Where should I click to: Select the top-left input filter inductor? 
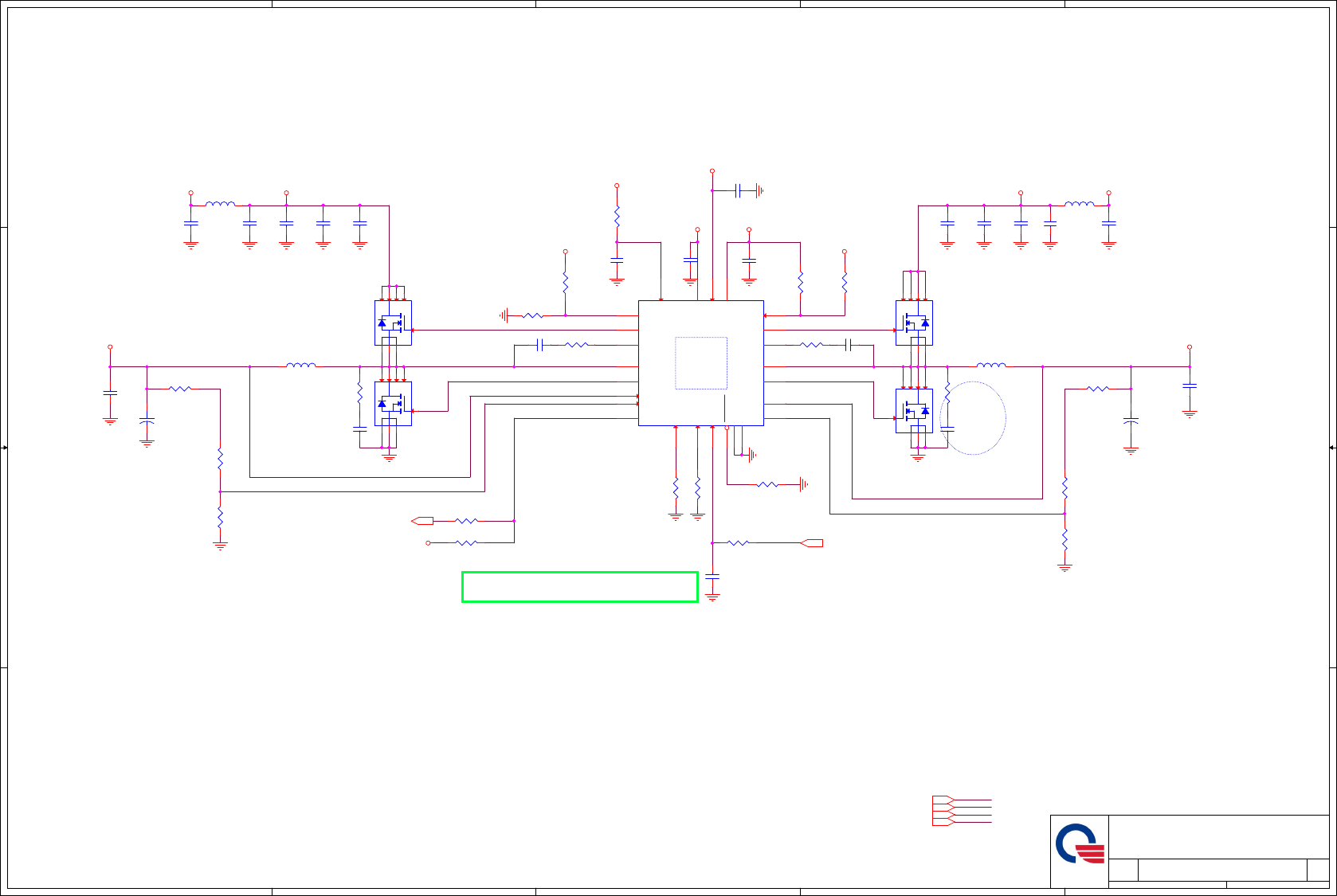[x=220, y=204]
